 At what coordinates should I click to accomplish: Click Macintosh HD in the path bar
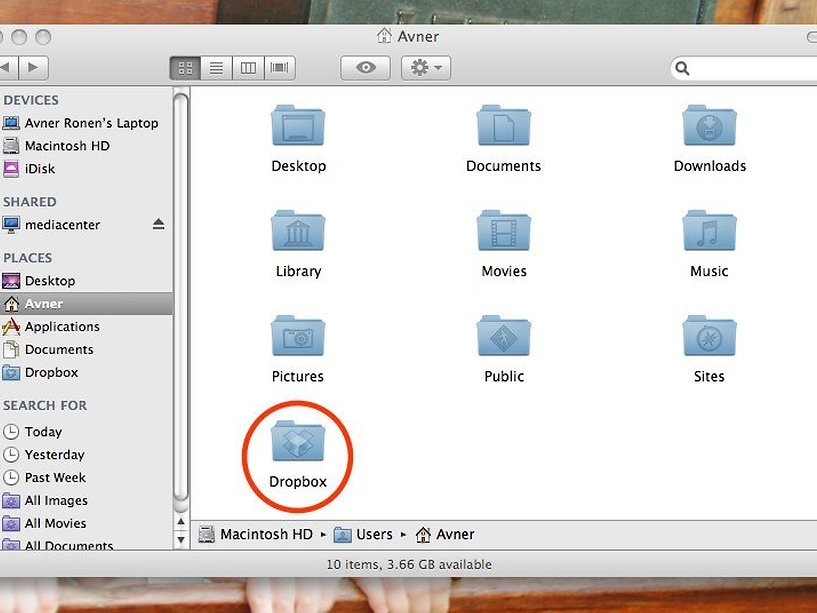tap(256, 534)
